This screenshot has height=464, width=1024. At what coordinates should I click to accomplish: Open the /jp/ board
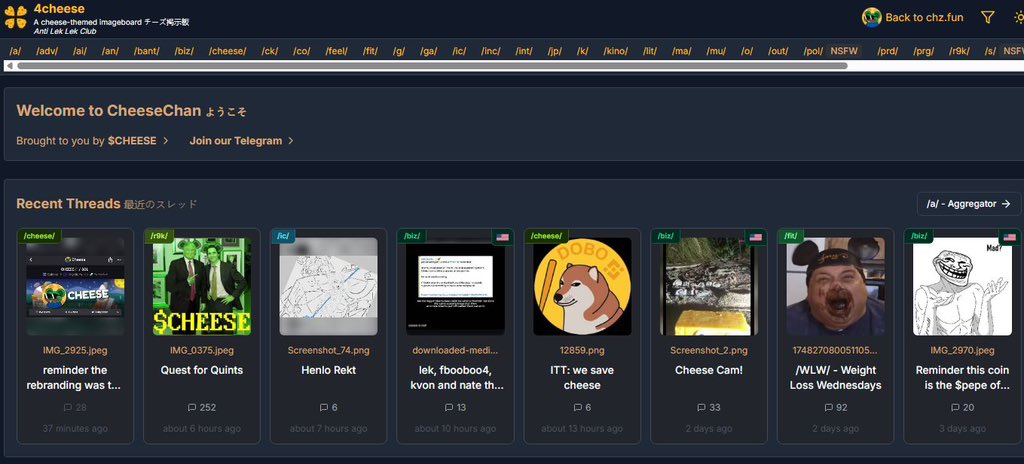[555, 51]
